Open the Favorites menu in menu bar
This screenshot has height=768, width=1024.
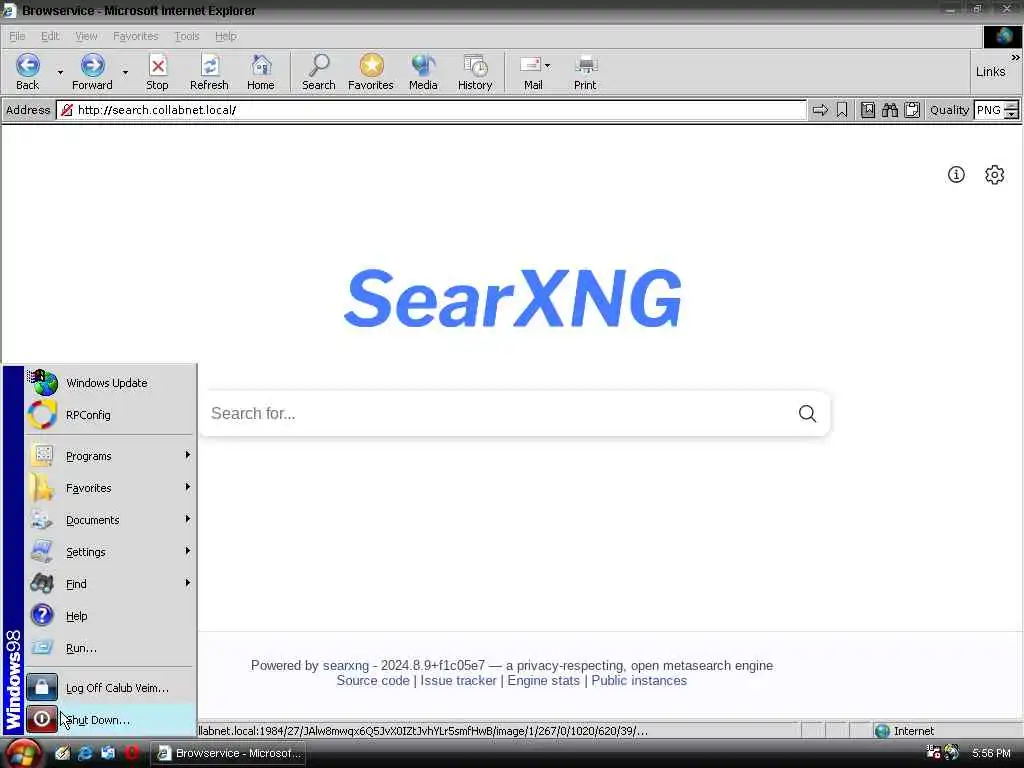[135, 36]
